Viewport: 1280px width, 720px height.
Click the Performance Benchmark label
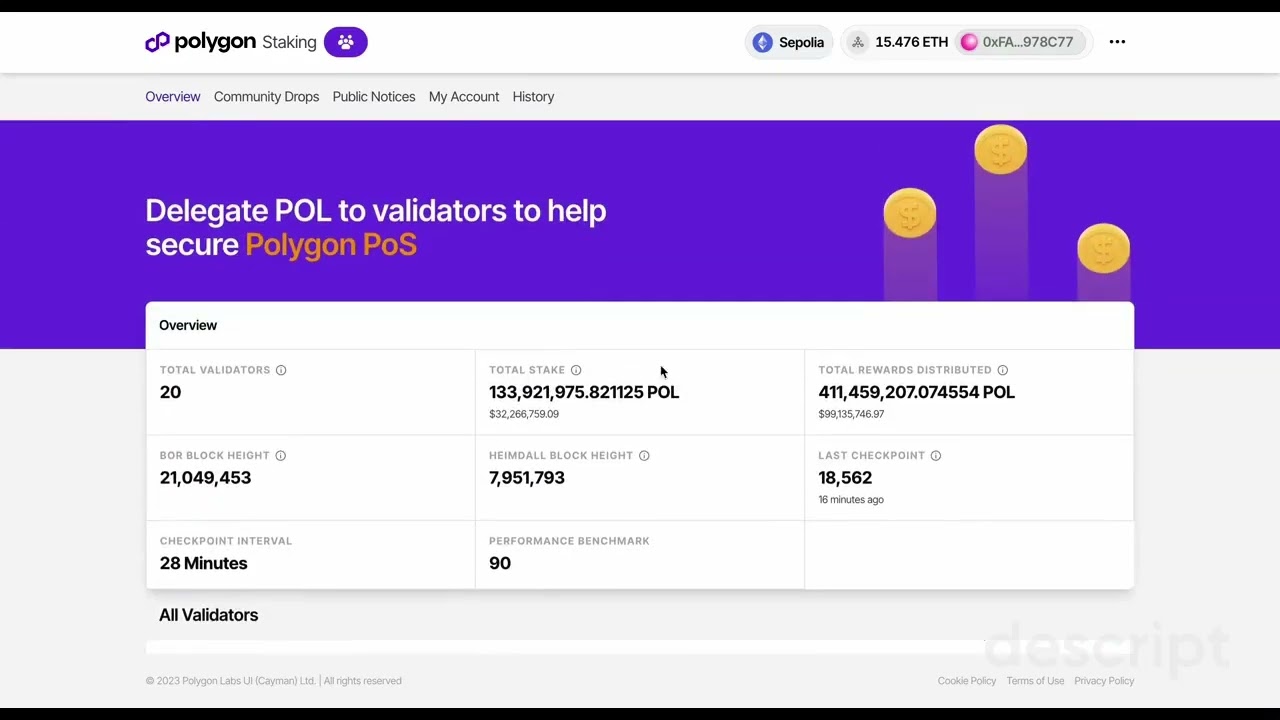tap(569, 541)
